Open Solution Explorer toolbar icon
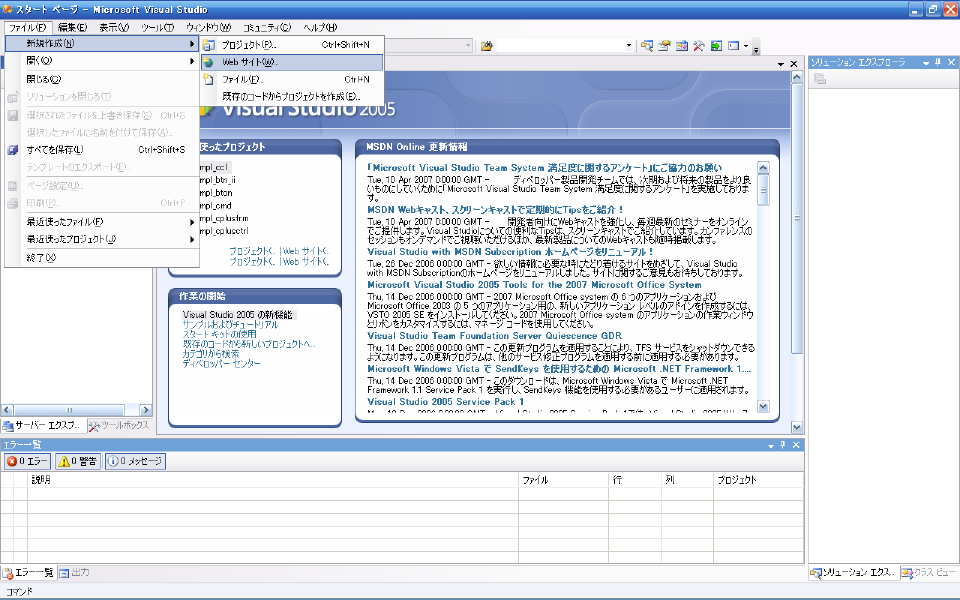The height and width of the screenshot is (600, 960). pos(647,46)
